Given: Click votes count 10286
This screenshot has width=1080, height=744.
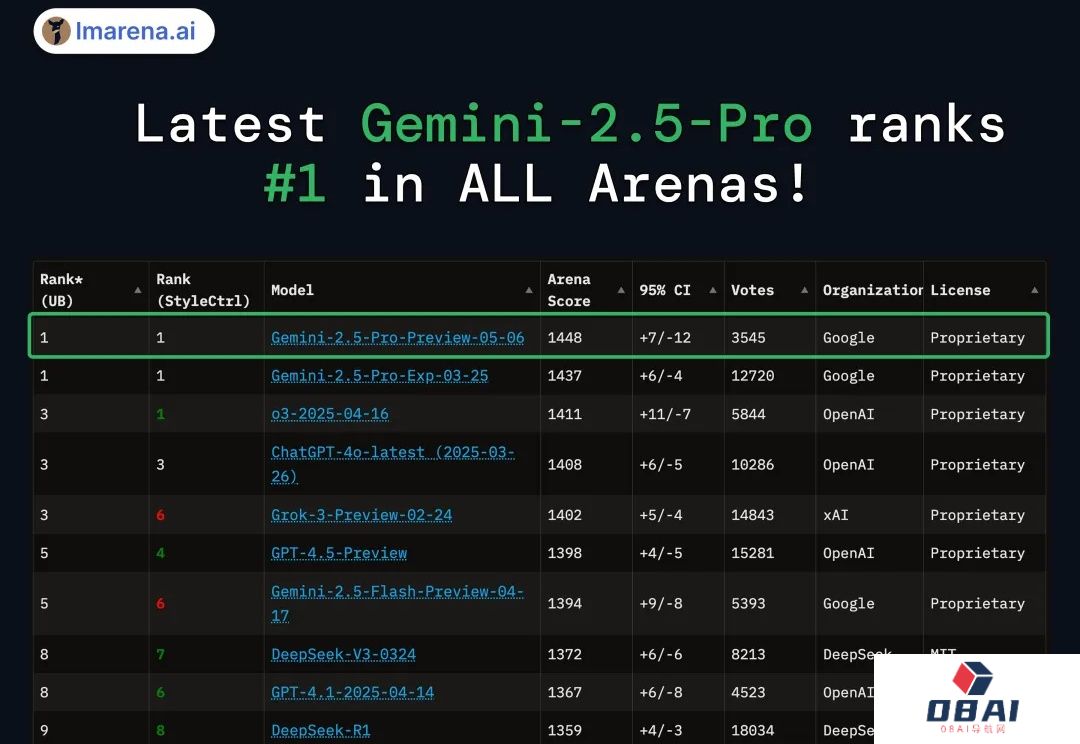Looking at the screenshot, I should pos(753,464).
